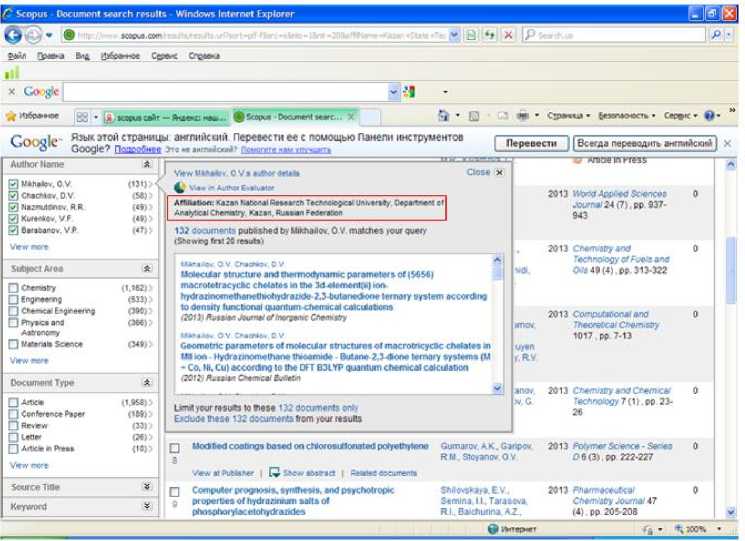Image resolution: width=745 pixels, height=541 pixels.
Task: Collapse the Author Name filter section
Action: pos(147,164)
